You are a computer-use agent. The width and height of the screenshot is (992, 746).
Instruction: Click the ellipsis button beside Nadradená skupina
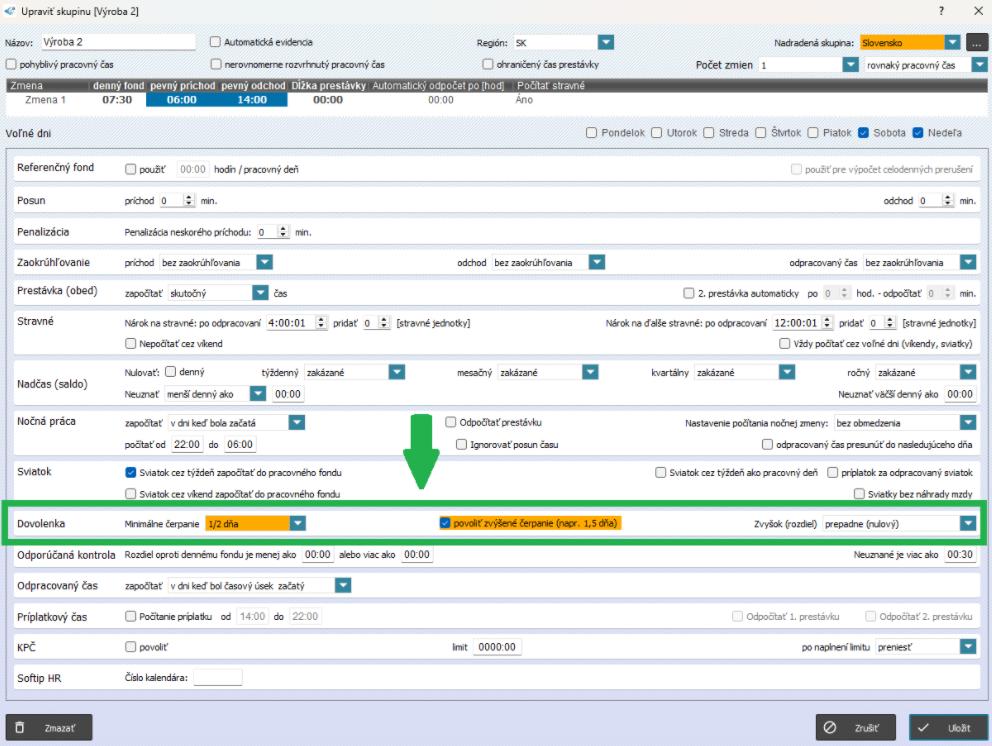[x=976, y=43]
